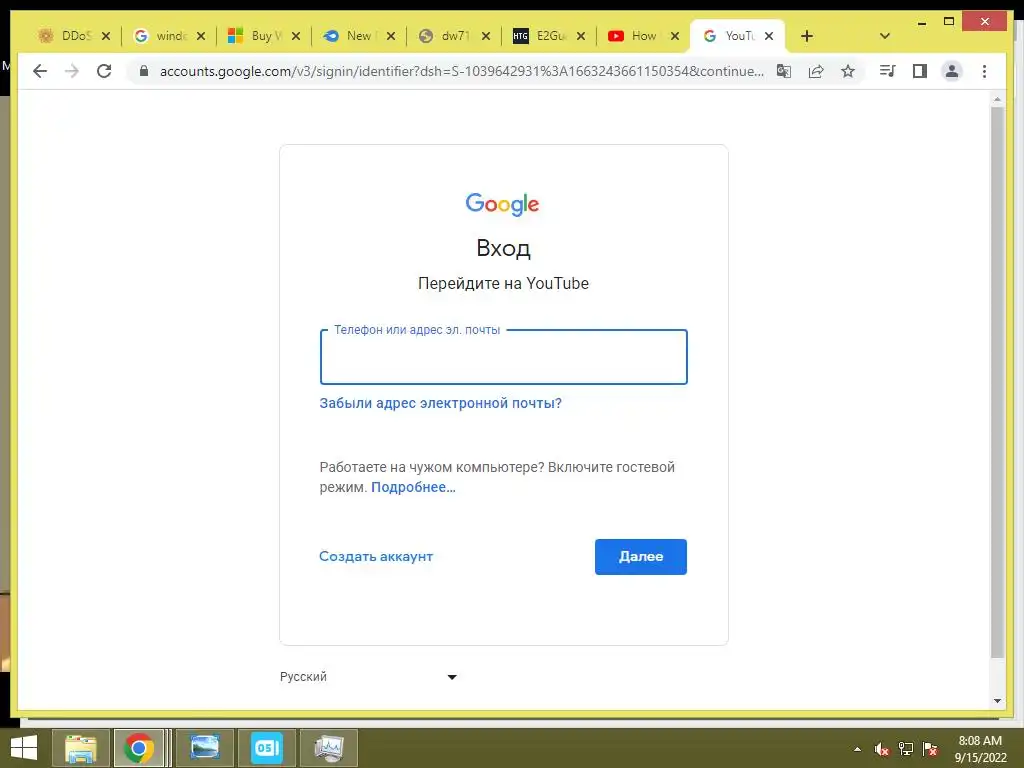The image size is (1024, 768).
Task: Focus the phone or email field
Action: (504, 357)
